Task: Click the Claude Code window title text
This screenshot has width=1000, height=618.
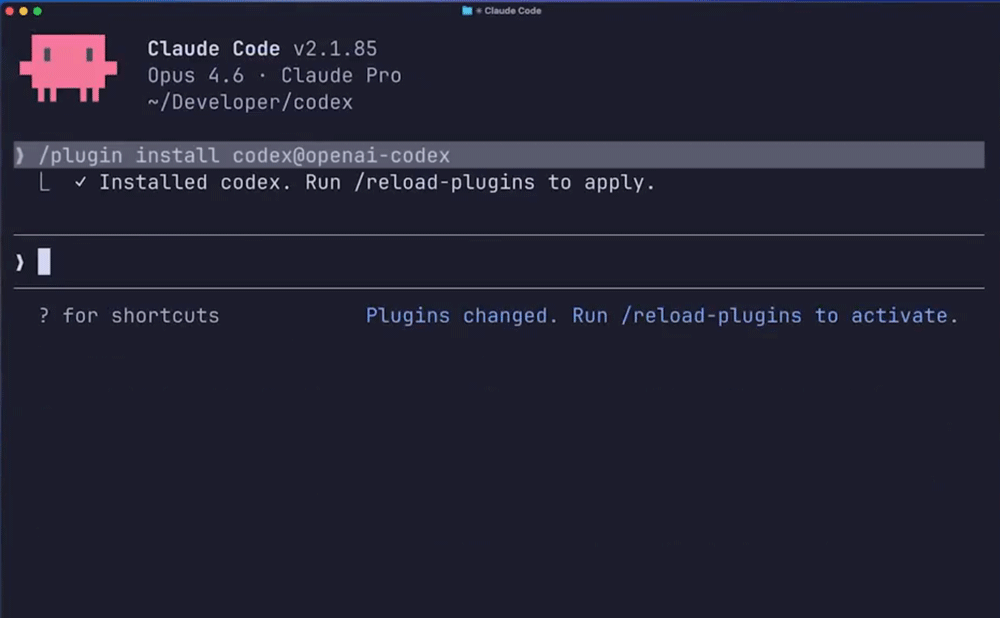Action: pos(513,10)
